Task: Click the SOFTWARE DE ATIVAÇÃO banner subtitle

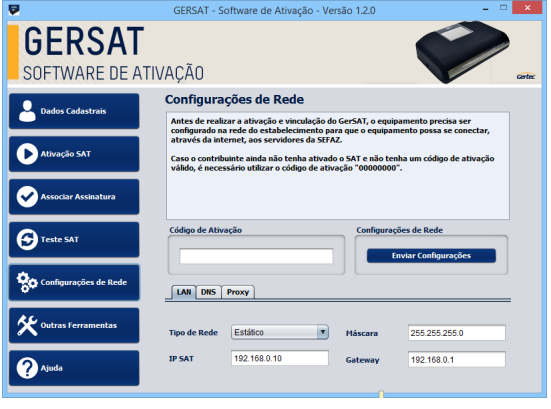Action: [x=113, y=73]
